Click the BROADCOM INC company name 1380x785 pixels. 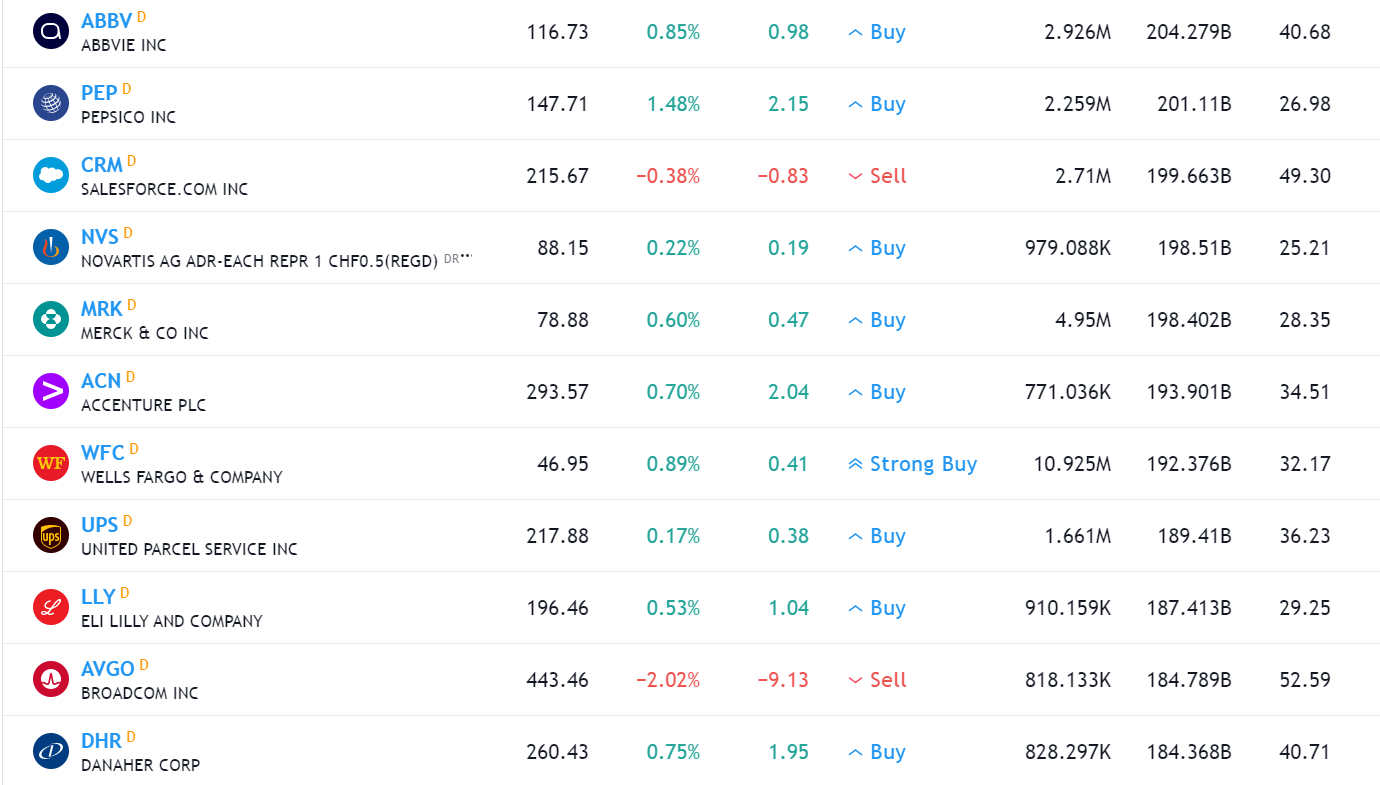coord(140,693)
